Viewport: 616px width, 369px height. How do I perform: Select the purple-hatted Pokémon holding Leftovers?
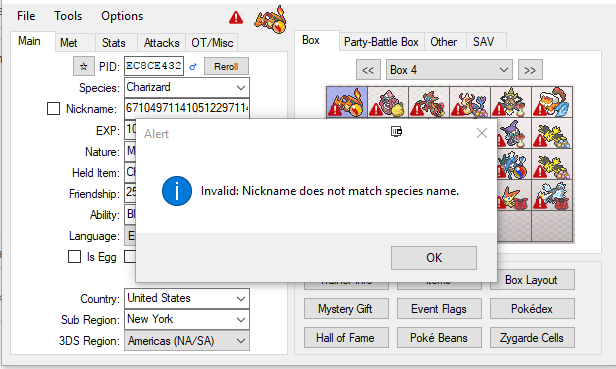[514, 134]
